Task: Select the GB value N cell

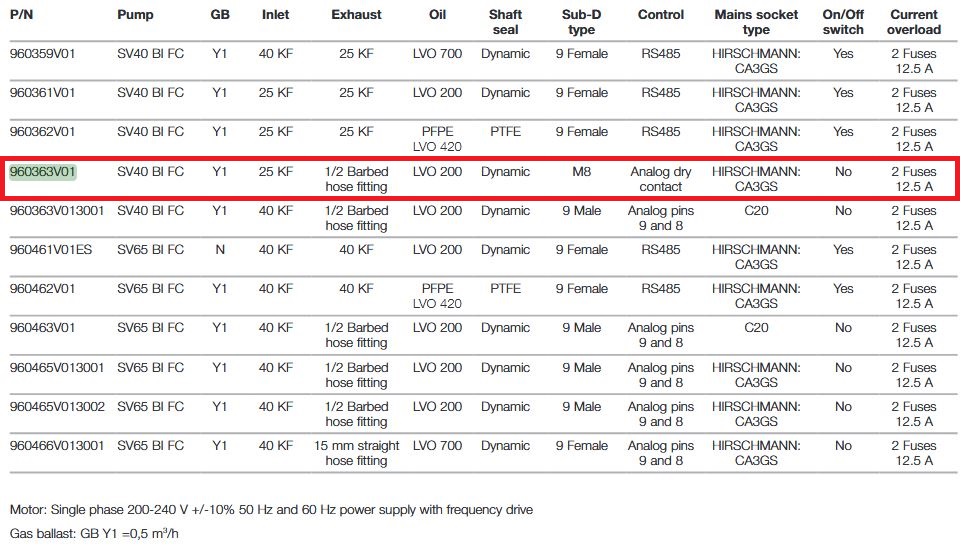Action: [220, 250]
